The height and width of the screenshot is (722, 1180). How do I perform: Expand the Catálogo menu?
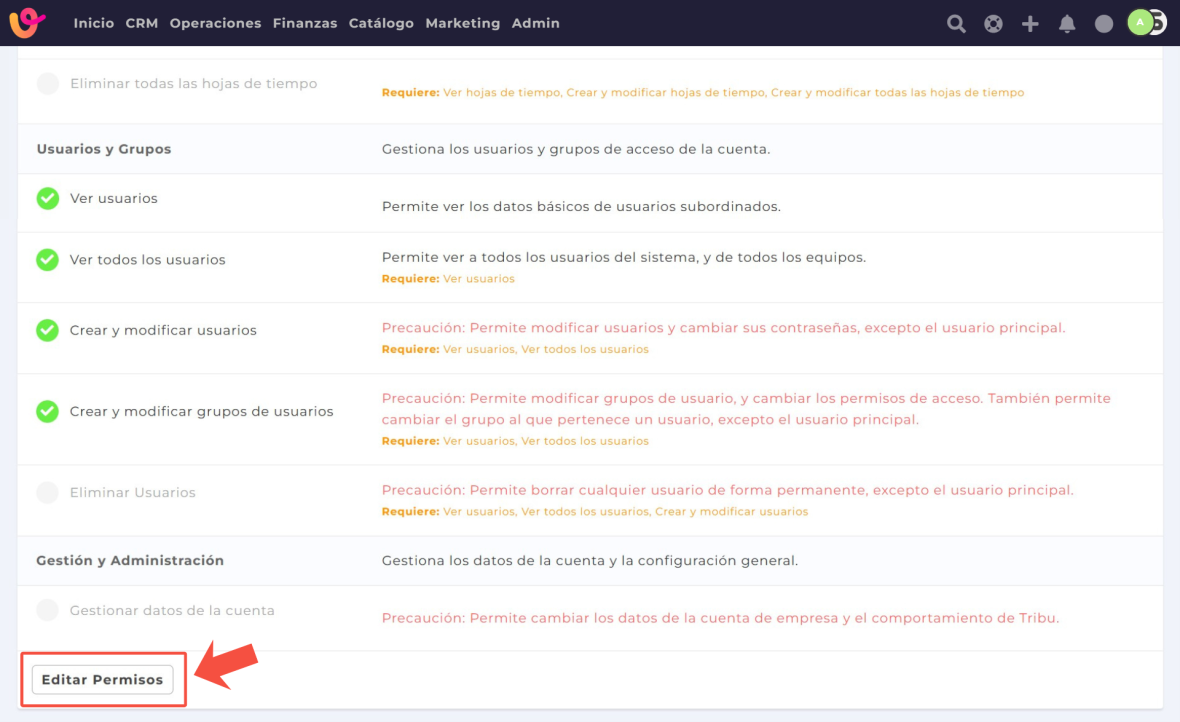point(381,23)
